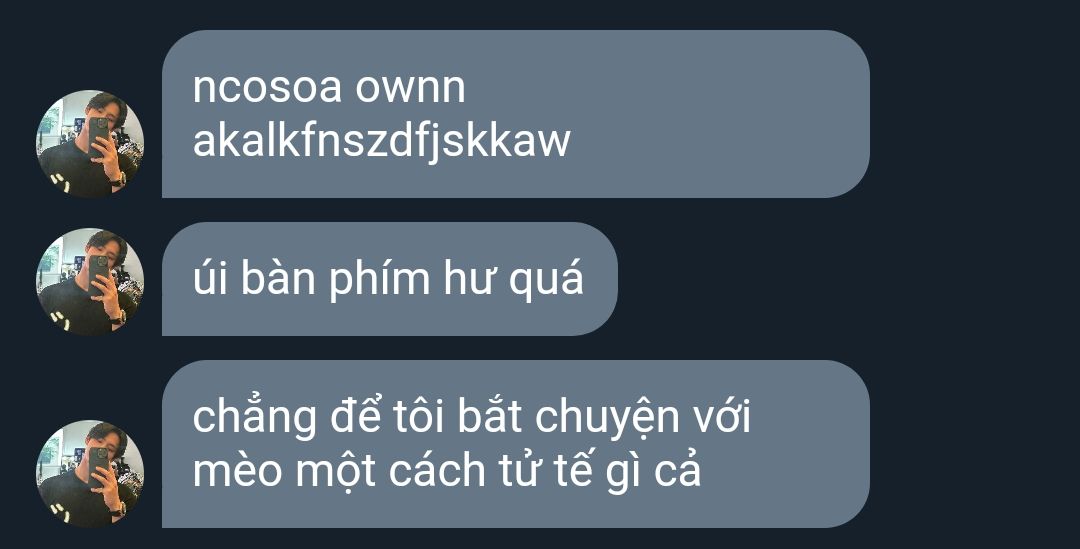Open the avatar next to 'úi bàn phím' message
Image resolution: width=1080 pixels, height=549 pixels.
(x=90, y=282)
